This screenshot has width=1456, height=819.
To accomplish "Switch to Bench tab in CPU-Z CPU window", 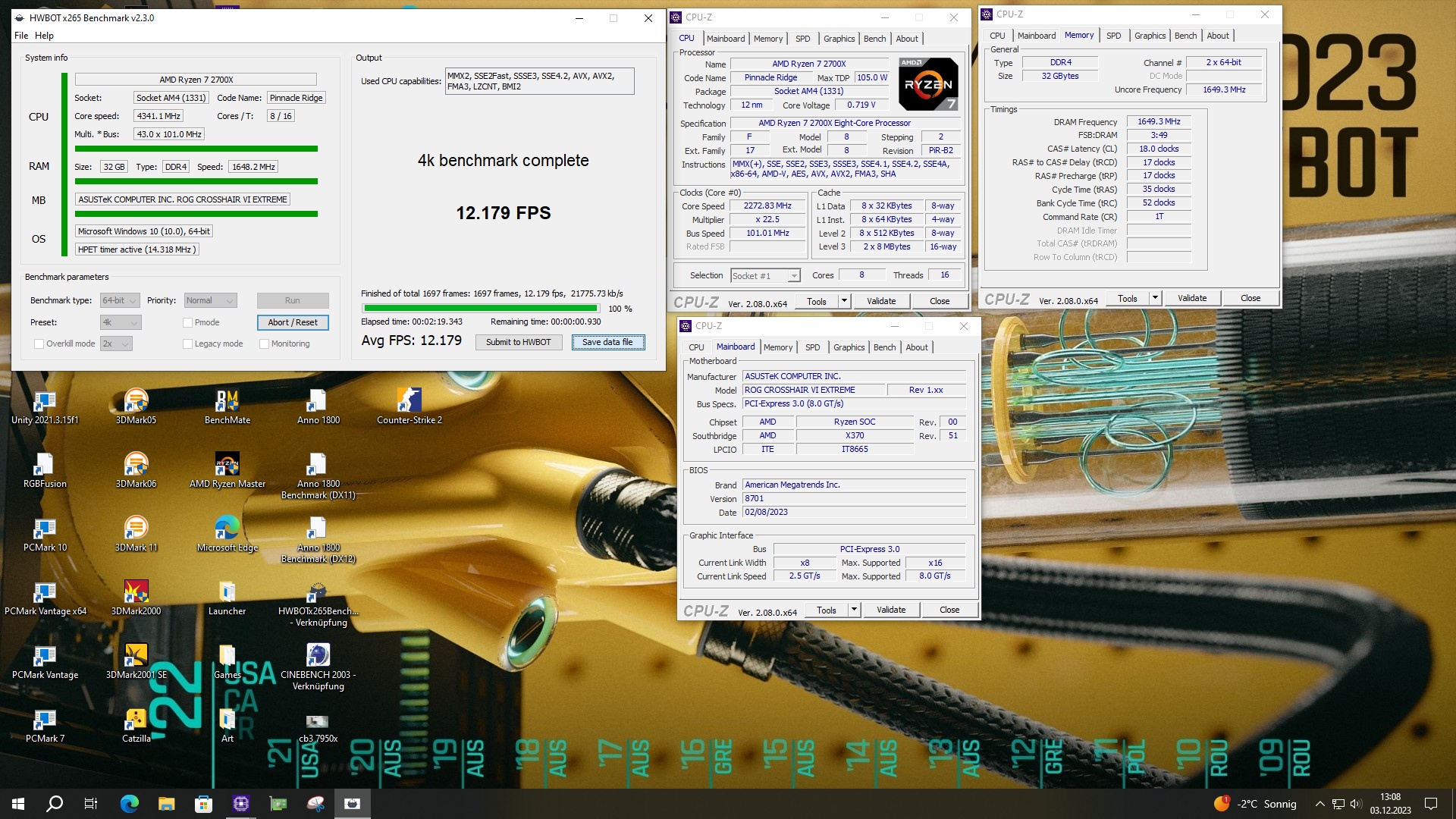I will point(874,39).
